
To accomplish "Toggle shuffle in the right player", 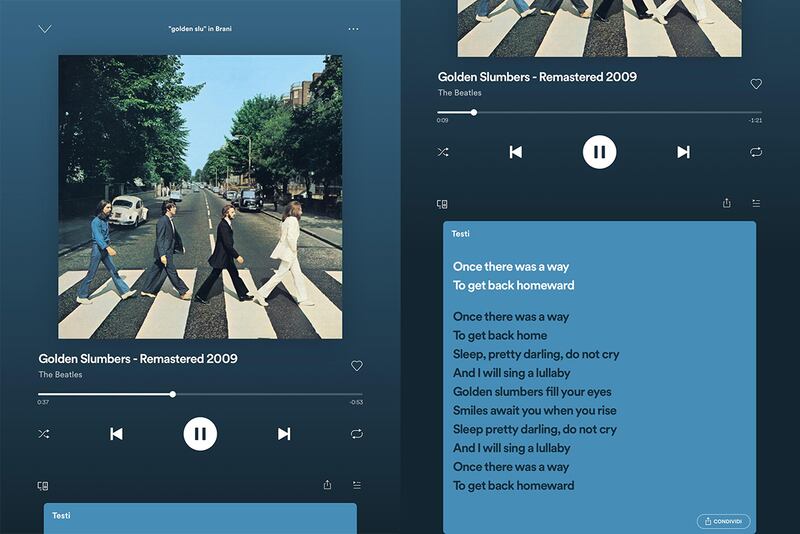I will (443, 152).
